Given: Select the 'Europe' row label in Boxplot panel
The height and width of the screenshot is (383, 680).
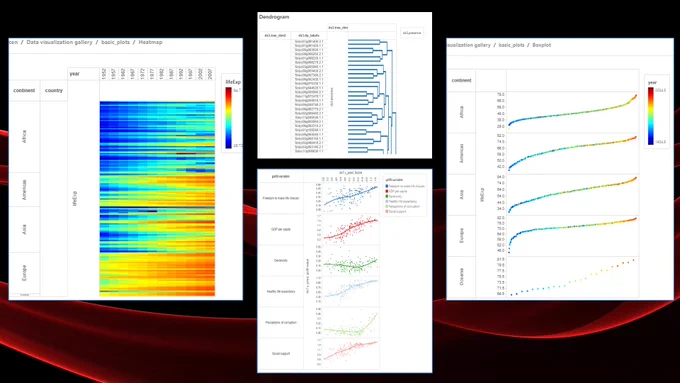Looking at the screenshot, I should pos(461,236).
